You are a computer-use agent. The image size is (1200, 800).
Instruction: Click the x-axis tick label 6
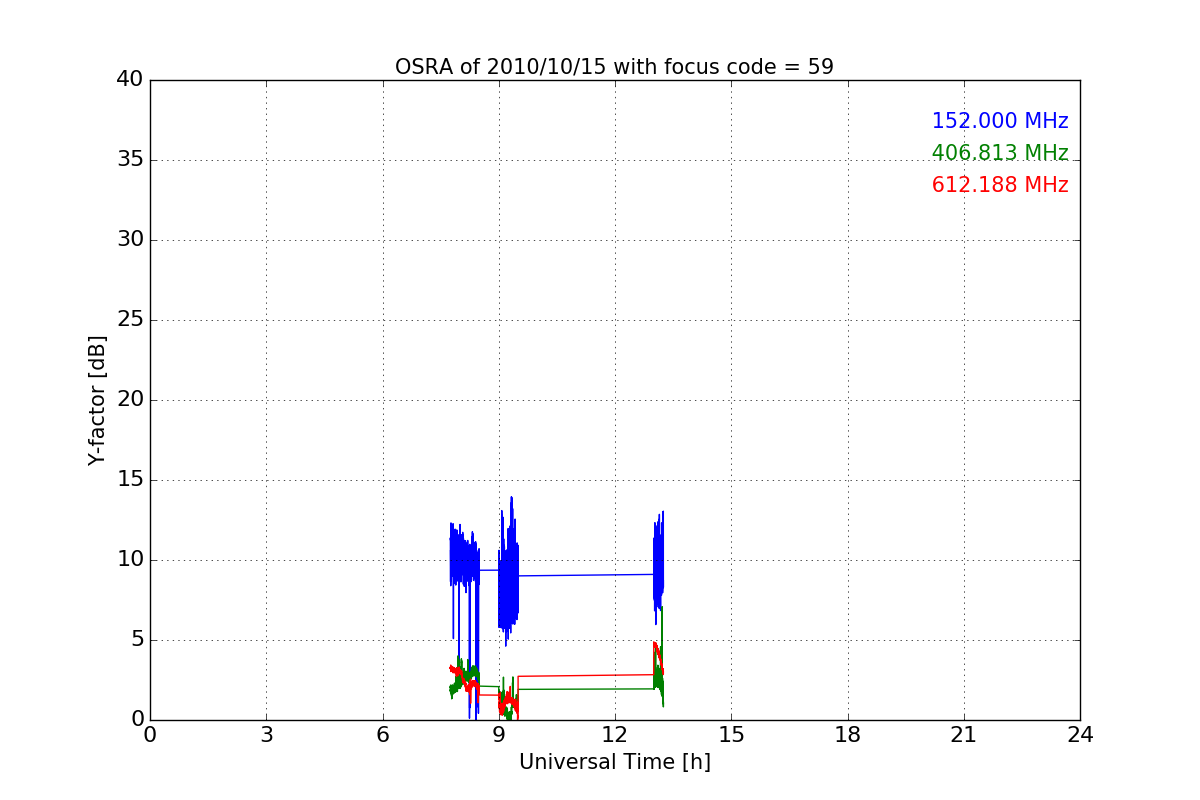coord(382,735)
